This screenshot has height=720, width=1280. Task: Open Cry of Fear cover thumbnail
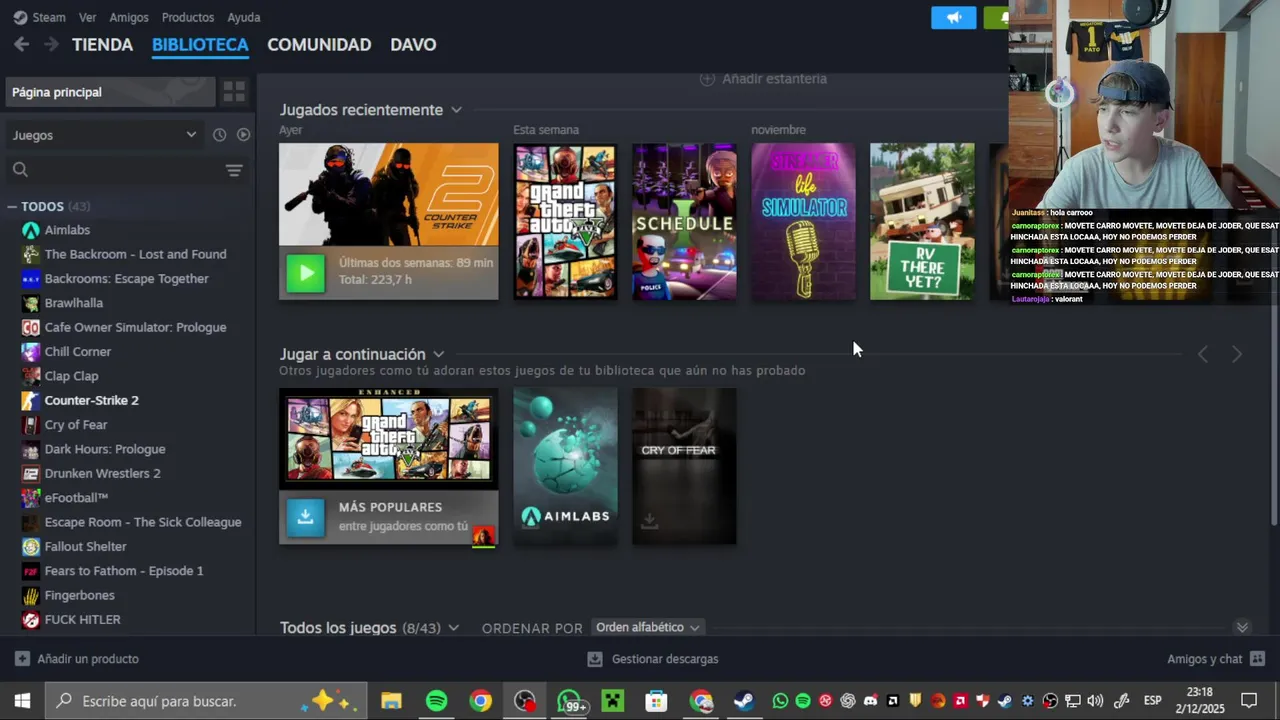pyautogui.click(x=684, y=467)
